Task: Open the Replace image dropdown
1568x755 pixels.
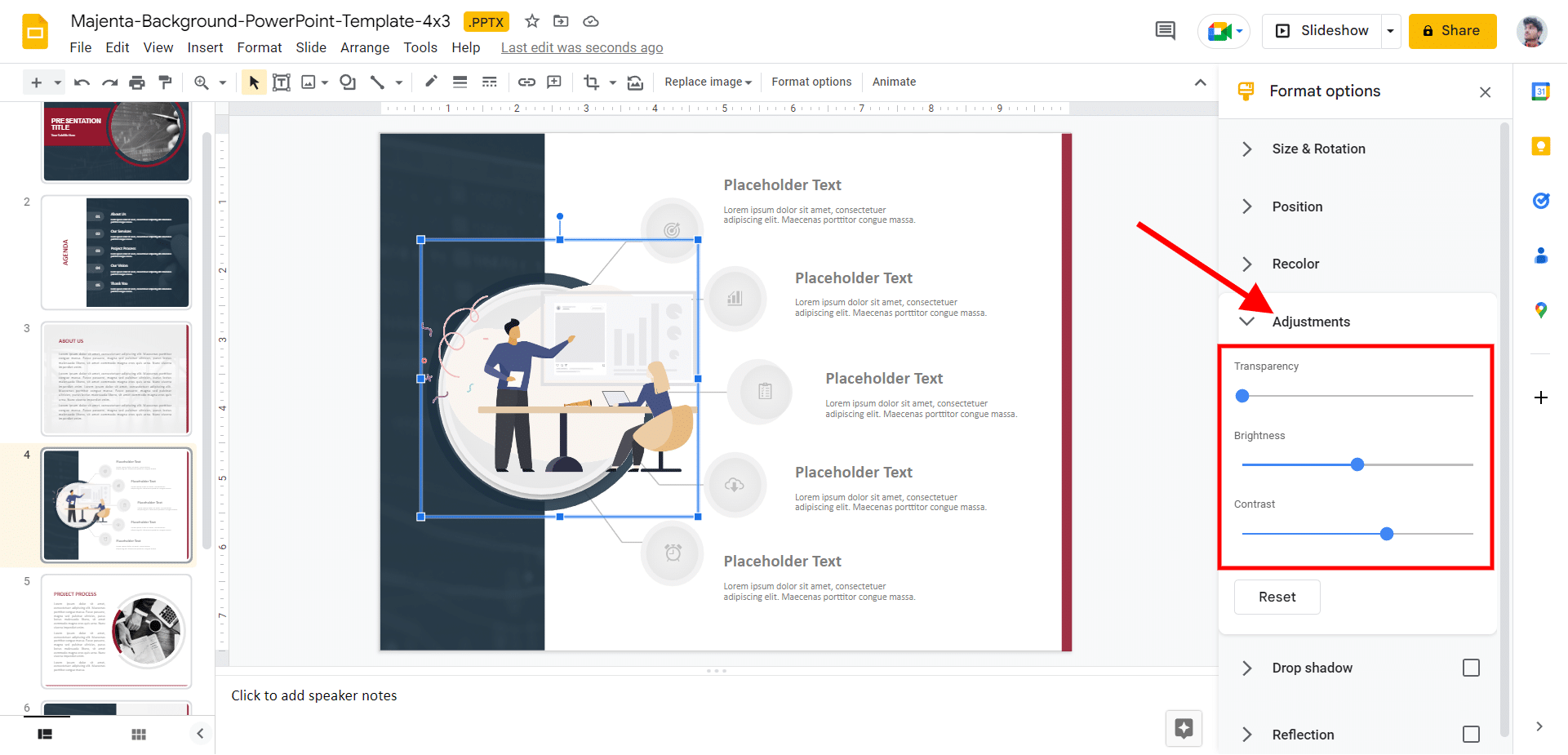Action: pyautogui.click(x=707, y=82)
